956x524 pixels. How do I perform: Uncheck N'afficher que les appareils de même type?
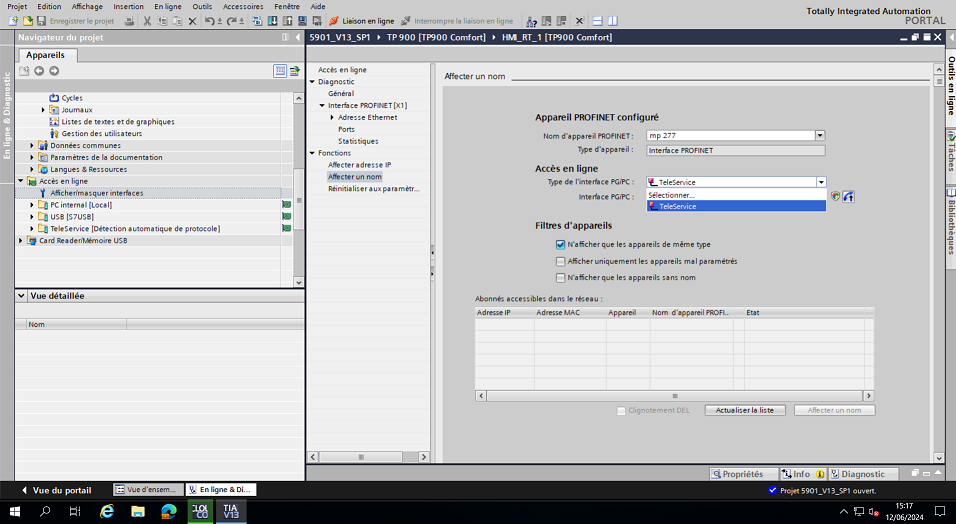tap(561, 244)
